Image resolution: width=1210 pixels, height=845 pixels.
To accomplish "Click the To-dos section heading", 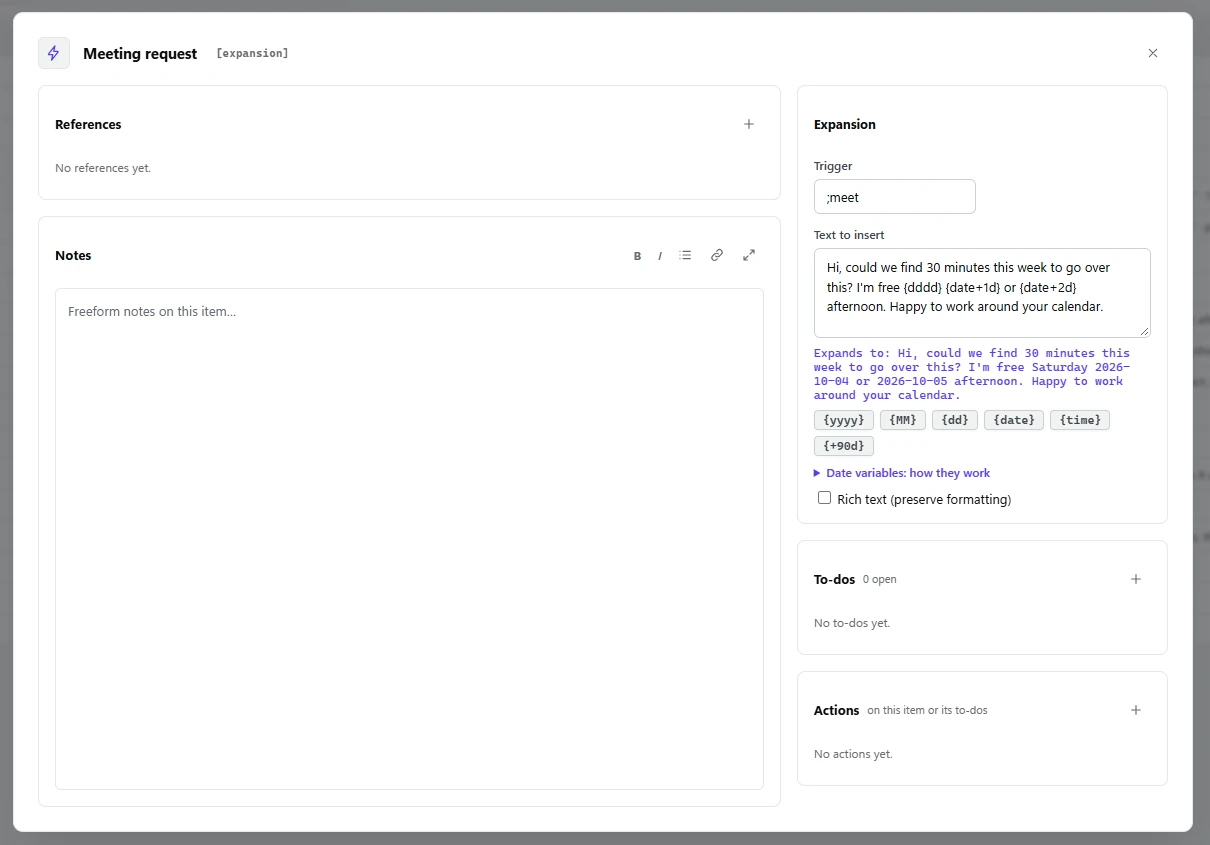I will (x=835, y=580).
